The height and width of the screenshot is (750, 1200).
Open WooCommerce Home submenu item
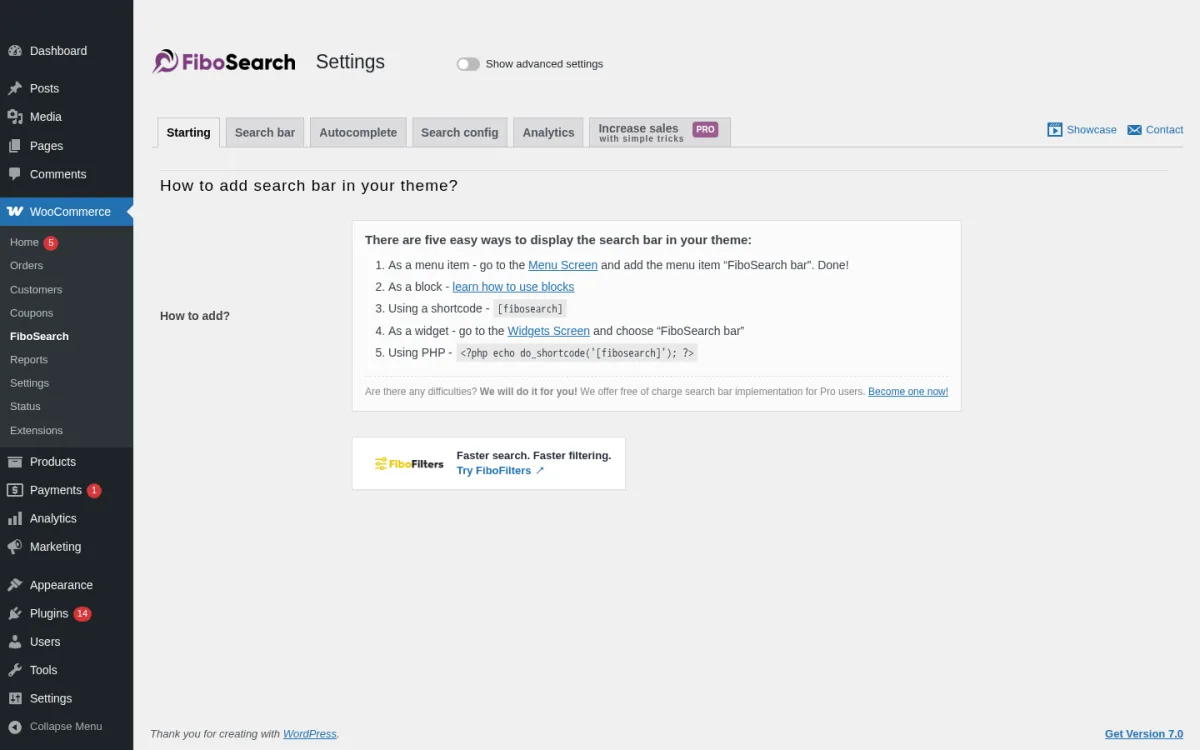[24, 242]
